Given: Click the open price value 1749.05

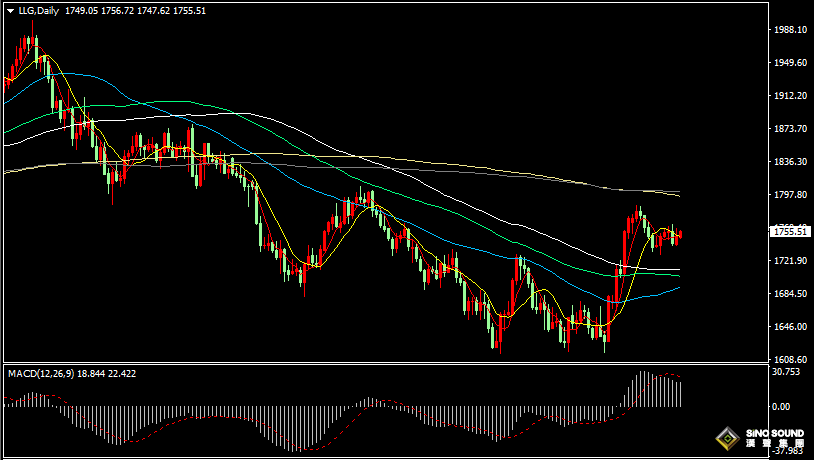Looking at the screenshot, I should (82, 11).
